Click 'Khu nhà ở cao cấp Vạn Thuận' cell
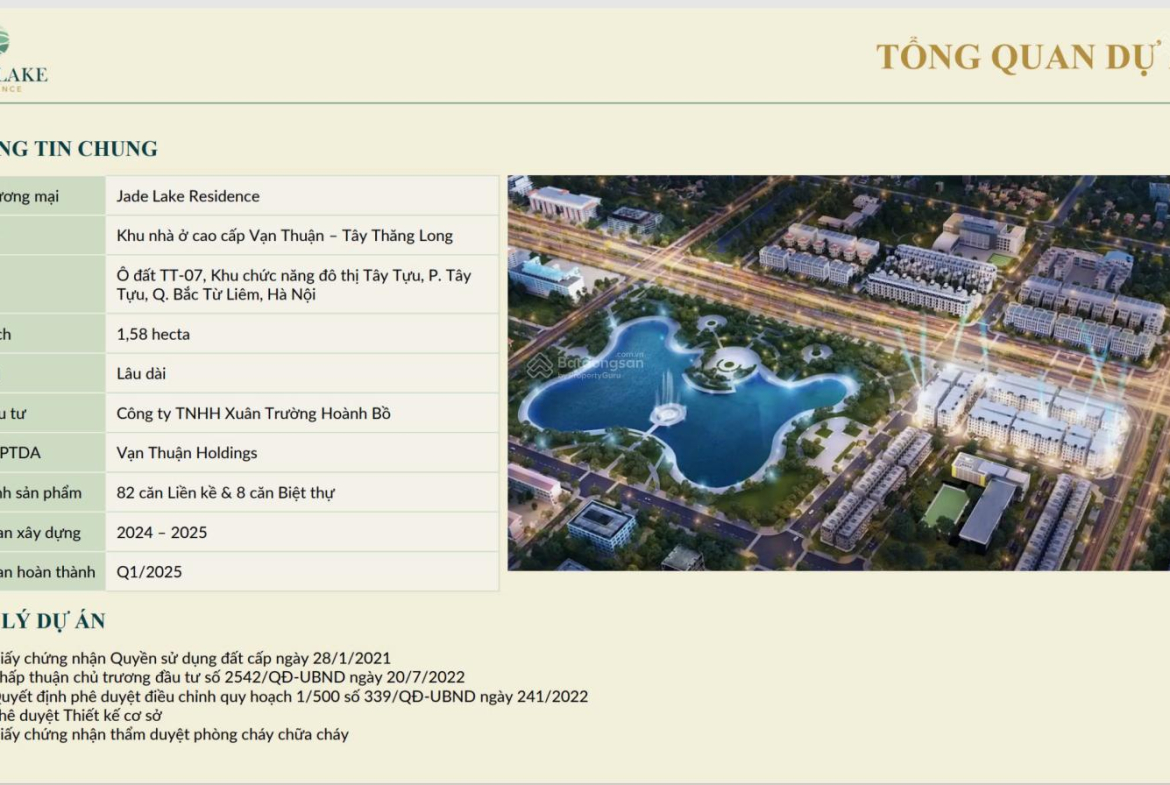This screenshot has width=1170, height=785. (x=285, y=236)
